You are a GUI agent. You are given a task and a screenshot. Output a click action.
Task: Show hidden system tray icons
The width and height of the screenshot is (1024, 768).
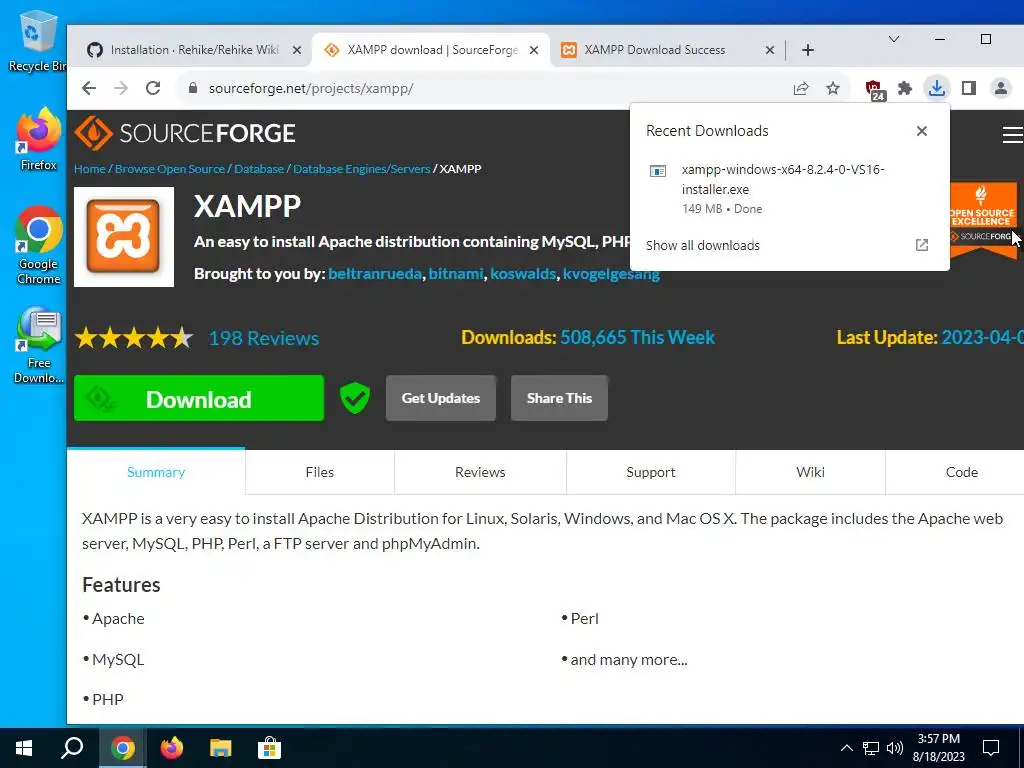(846, 748)
